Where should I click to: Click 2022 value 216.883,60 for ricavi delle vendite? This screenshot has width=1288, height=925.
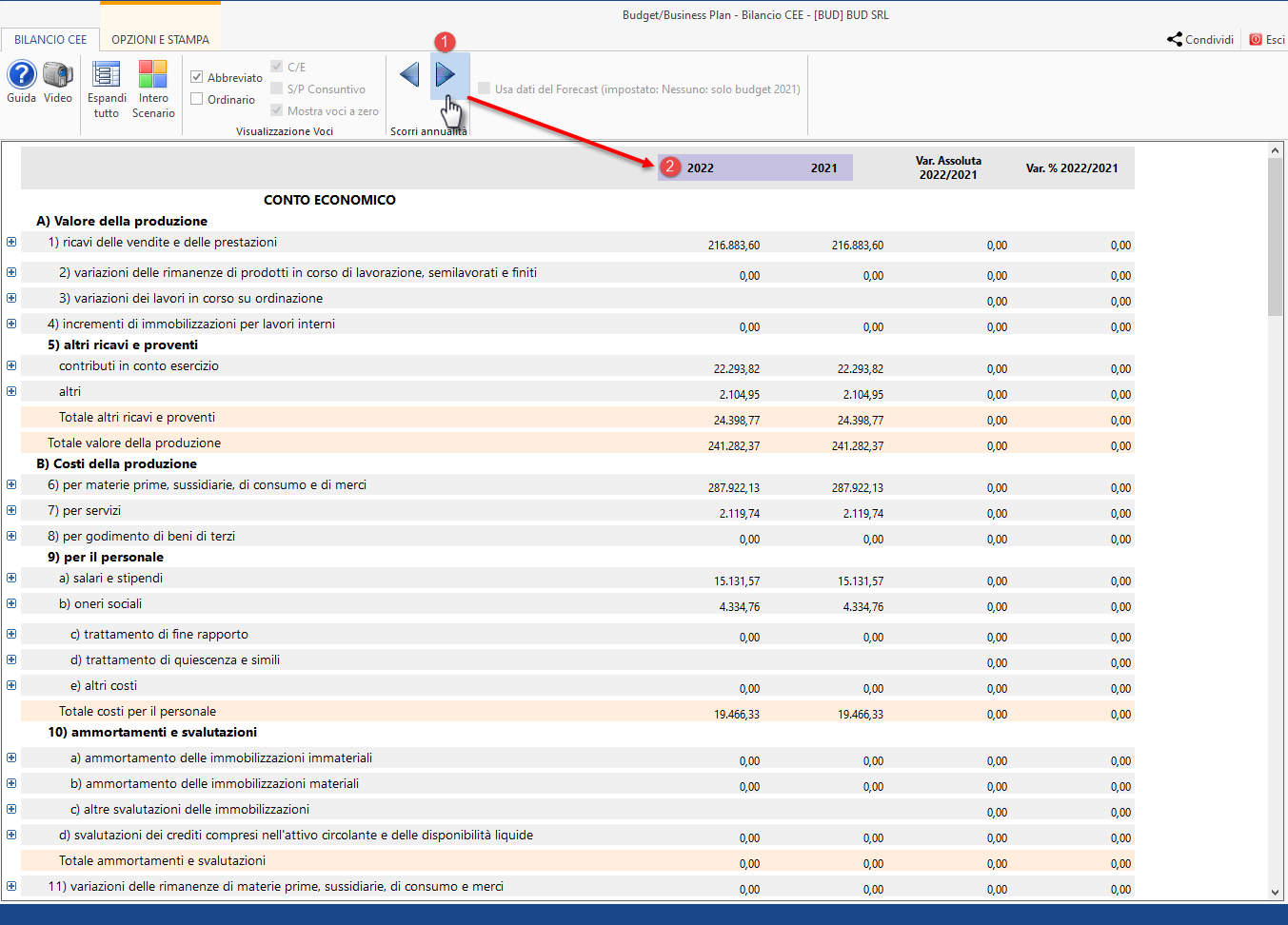734,245
